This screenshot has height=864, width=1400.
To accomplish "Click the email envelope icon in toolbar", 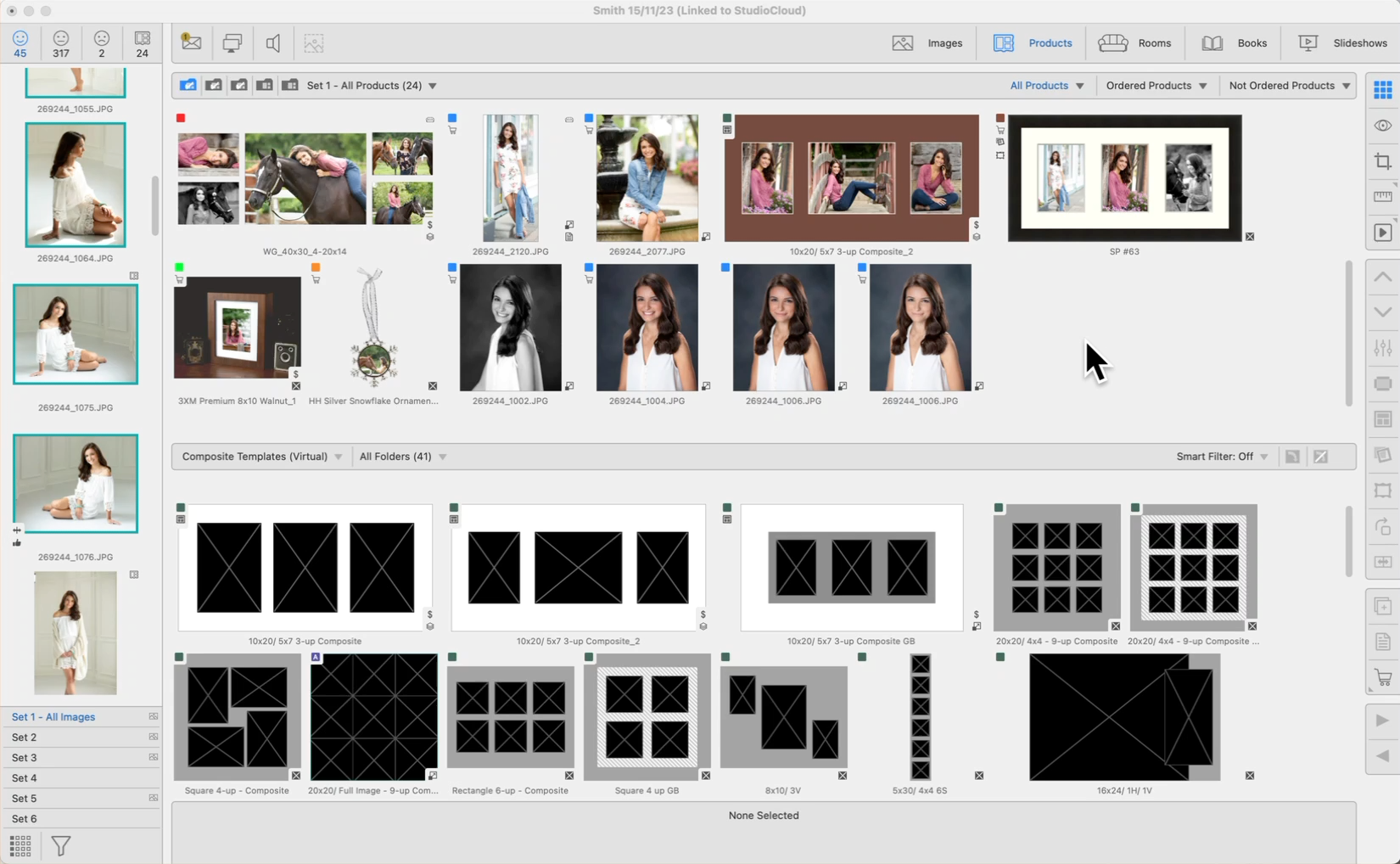I will (191, 42).
